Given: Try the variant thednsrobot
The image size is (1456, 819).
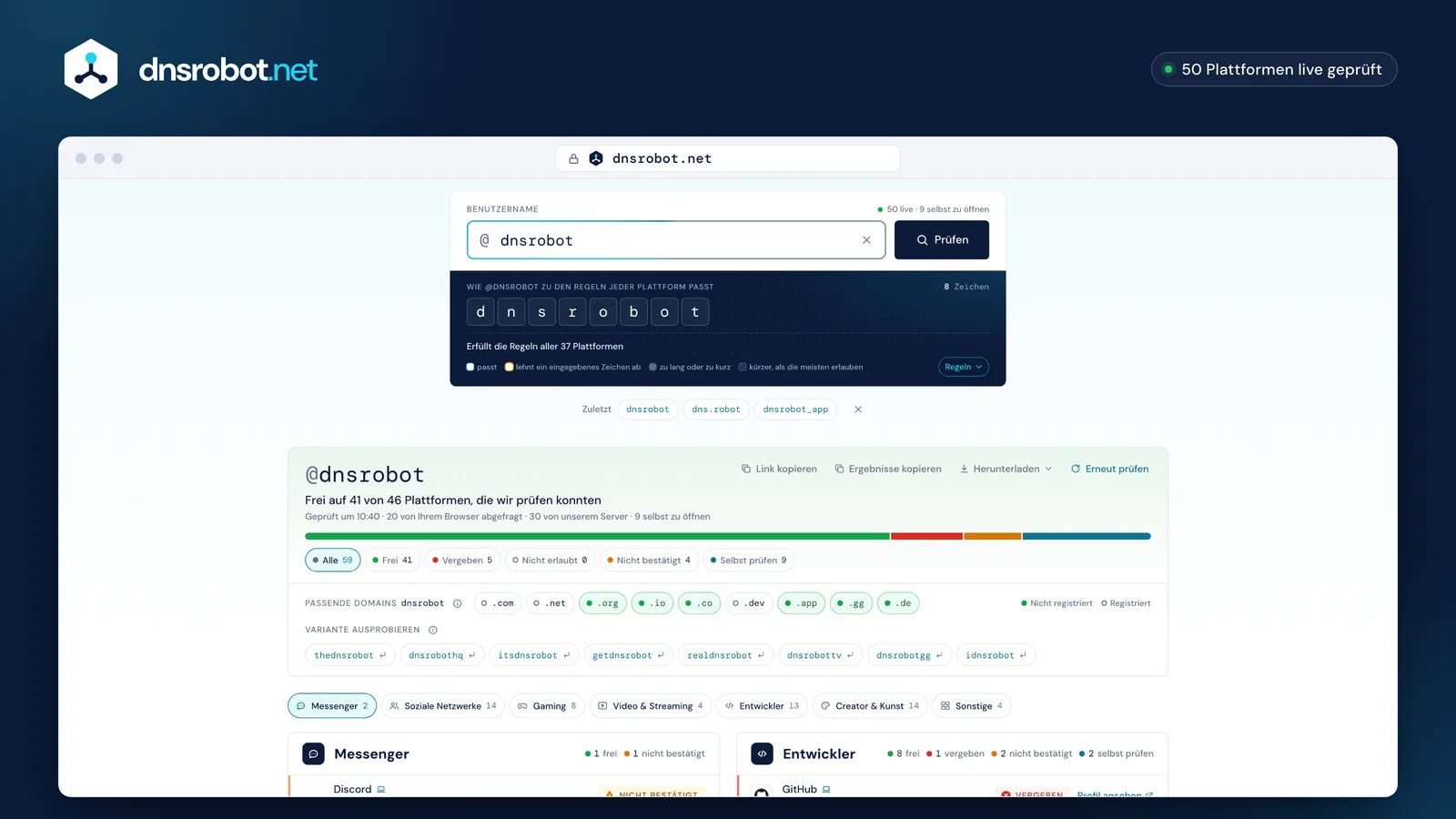Looking at the screenshot, I should 350,655.
